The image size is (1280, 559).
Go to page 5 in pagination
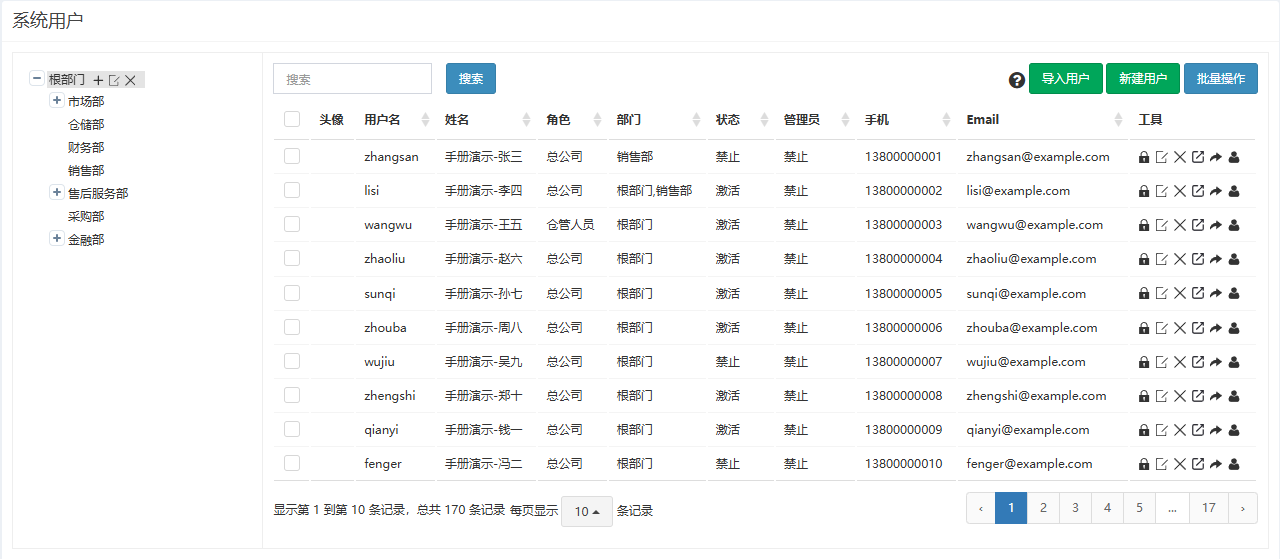[1139, 508]
